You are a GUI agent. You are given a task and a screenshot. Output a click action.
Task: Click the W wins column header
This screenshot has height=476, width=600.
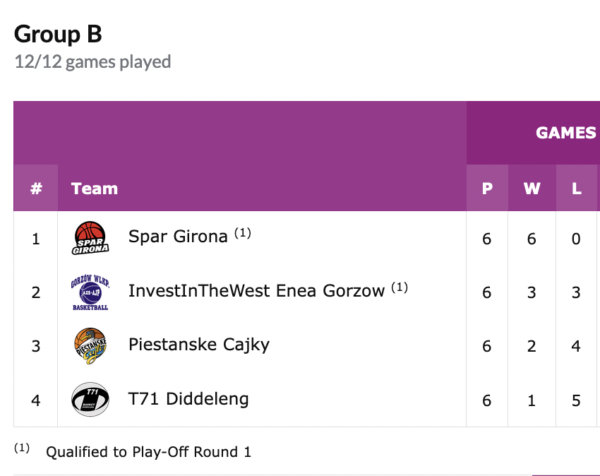(x=531, y=188)
